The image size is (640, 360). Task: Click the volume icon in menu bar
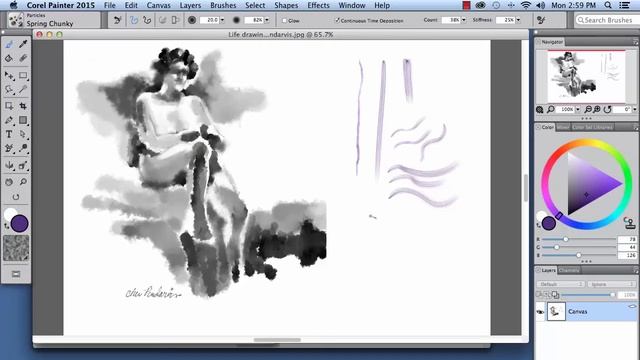tap(540, 5)
